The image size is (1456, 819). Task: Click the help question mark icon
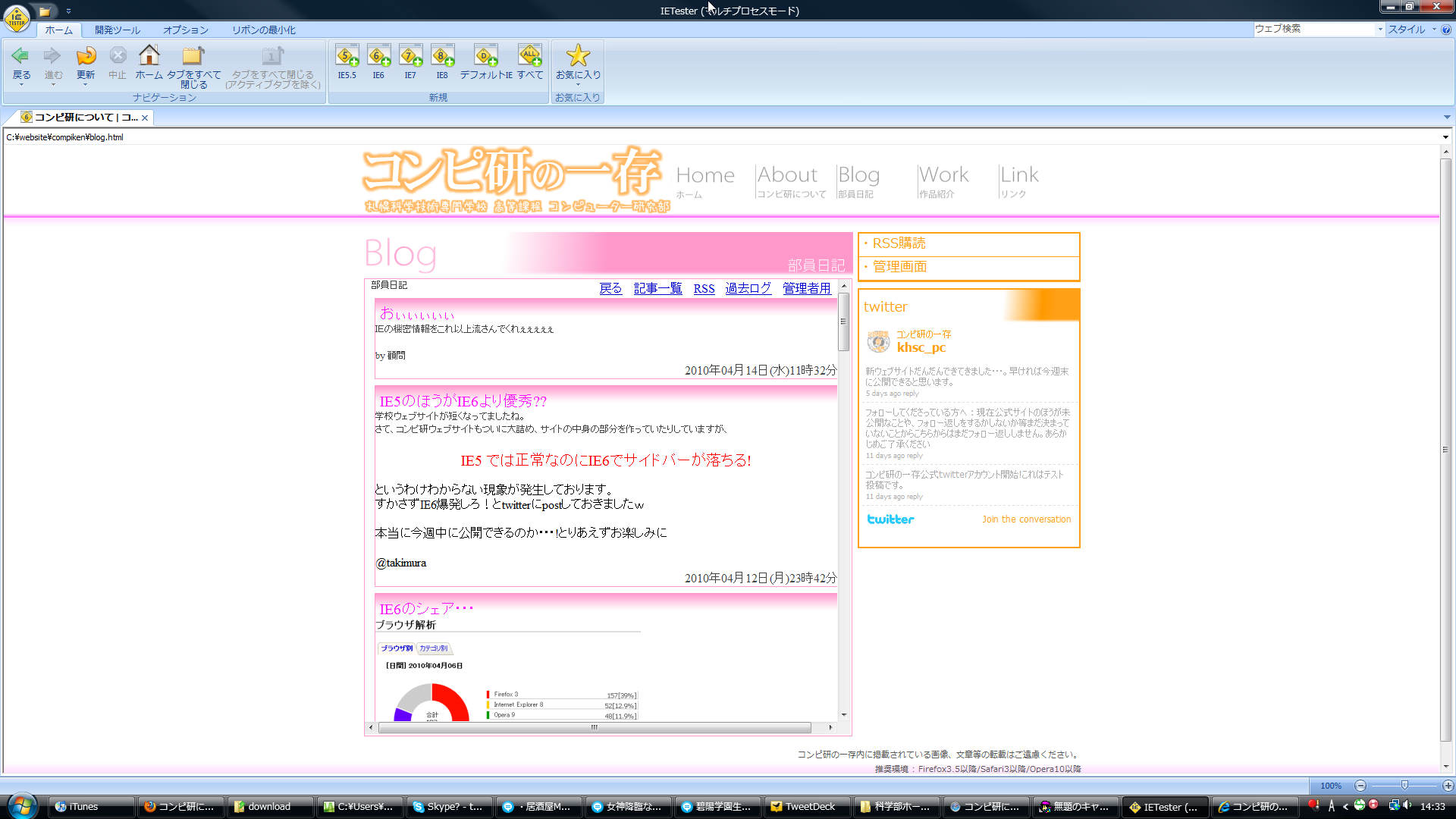(1446, 30)
